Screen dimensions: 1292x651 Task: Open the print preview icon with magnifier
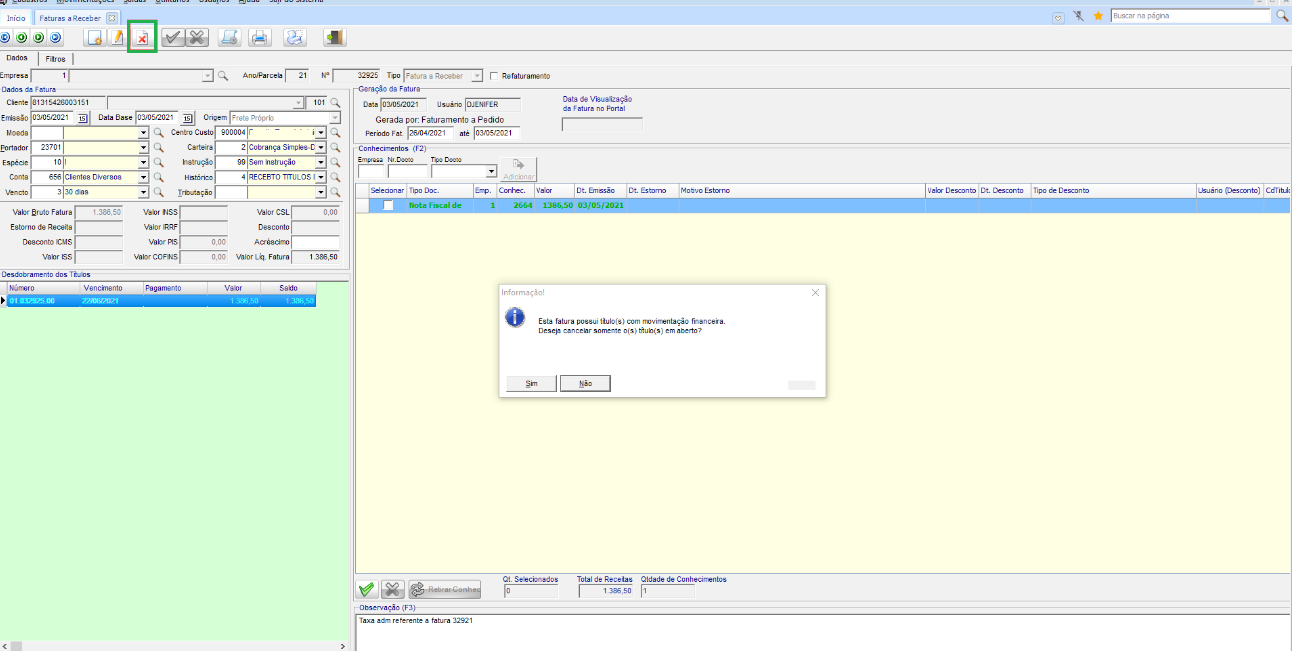tap(229, 38)
